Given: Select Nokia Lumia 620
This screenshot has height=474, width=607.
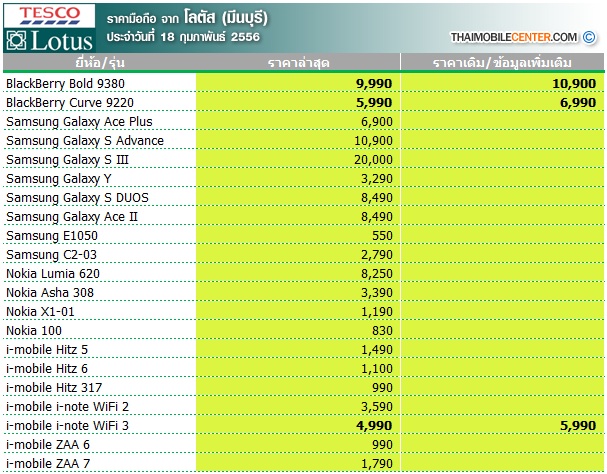Looking at the screenshot, I should (x=53, y=273).
